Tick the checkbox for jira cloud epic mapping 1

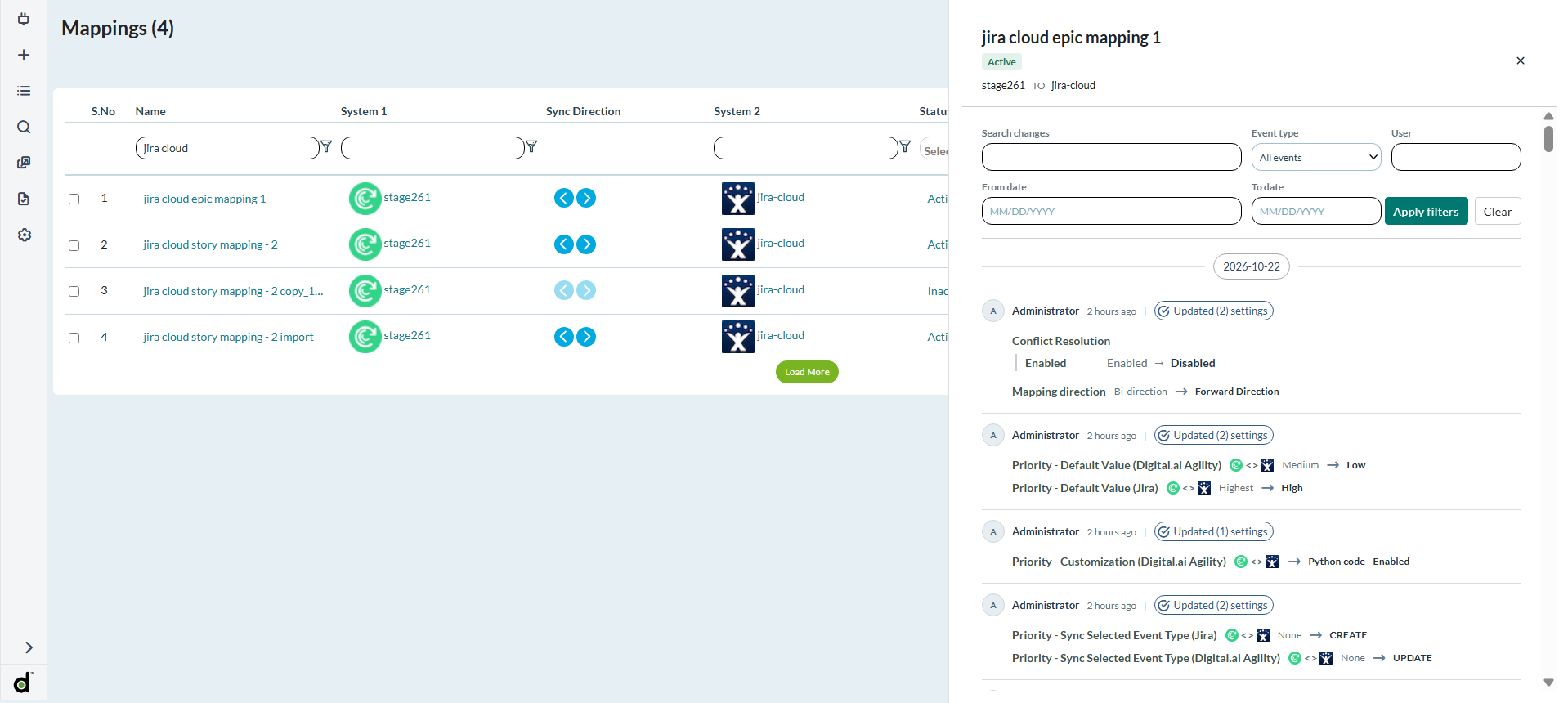[74, 199]
